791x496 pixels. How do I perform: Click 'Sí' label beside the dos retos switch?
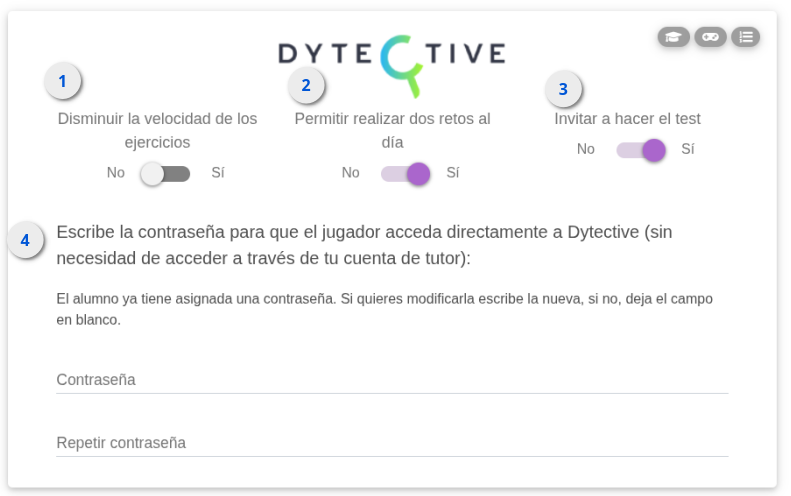tap(453, 173)
